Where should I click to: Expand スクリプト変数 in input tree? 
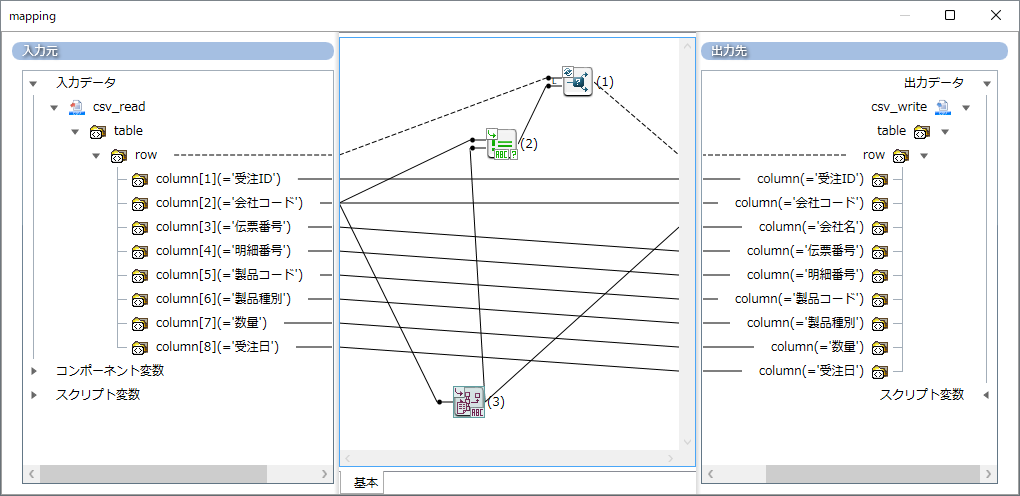(34, 395)
